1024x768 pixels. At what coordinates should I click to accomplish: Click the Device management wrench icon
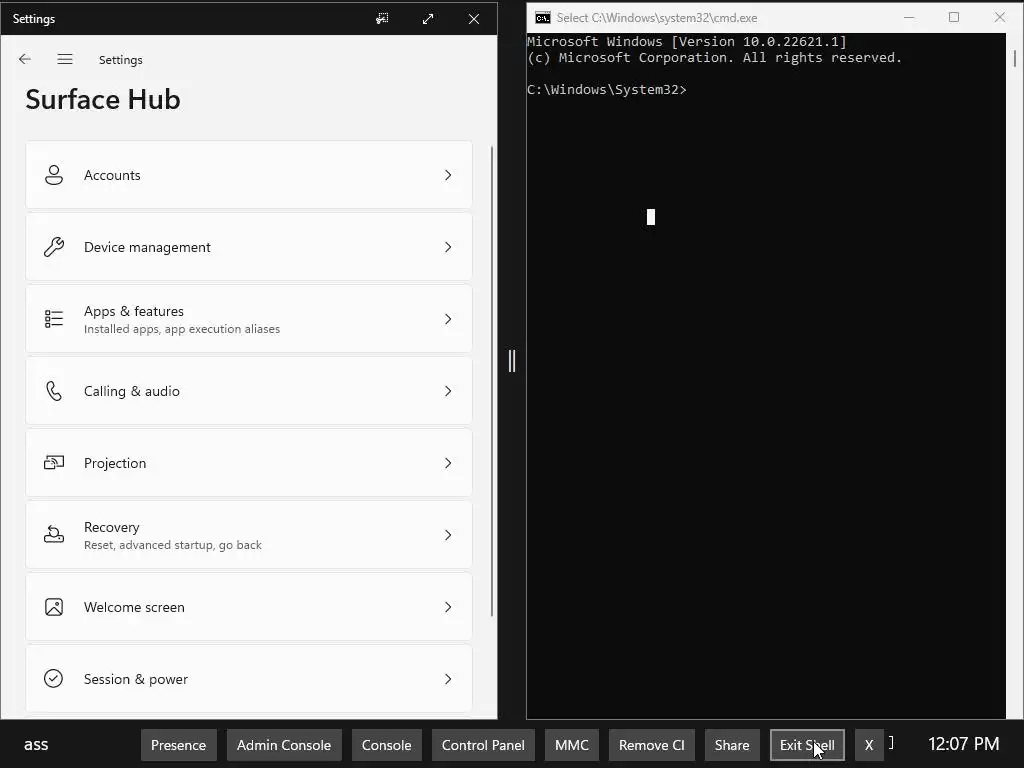tap(54, 247)
